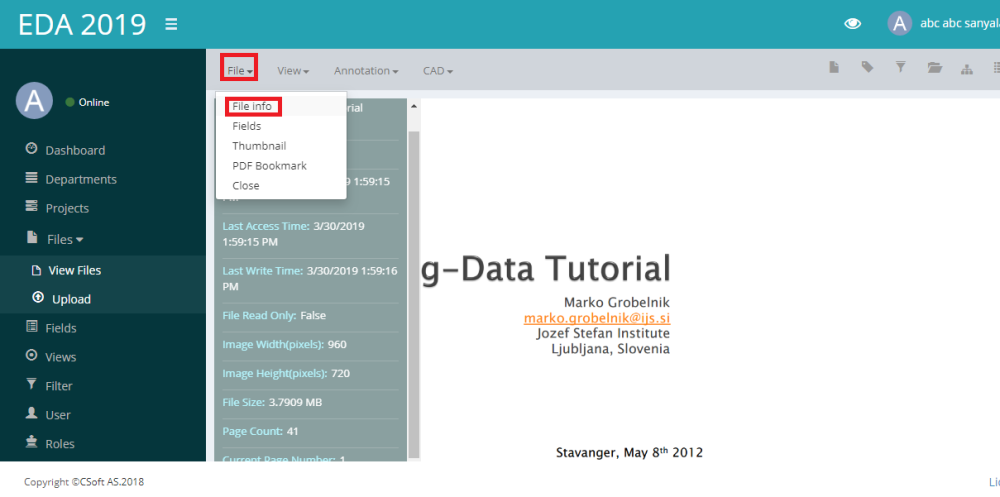Screen dimensions: 1000x497
Task: Open the View dropdown menu
Action: 293,71
